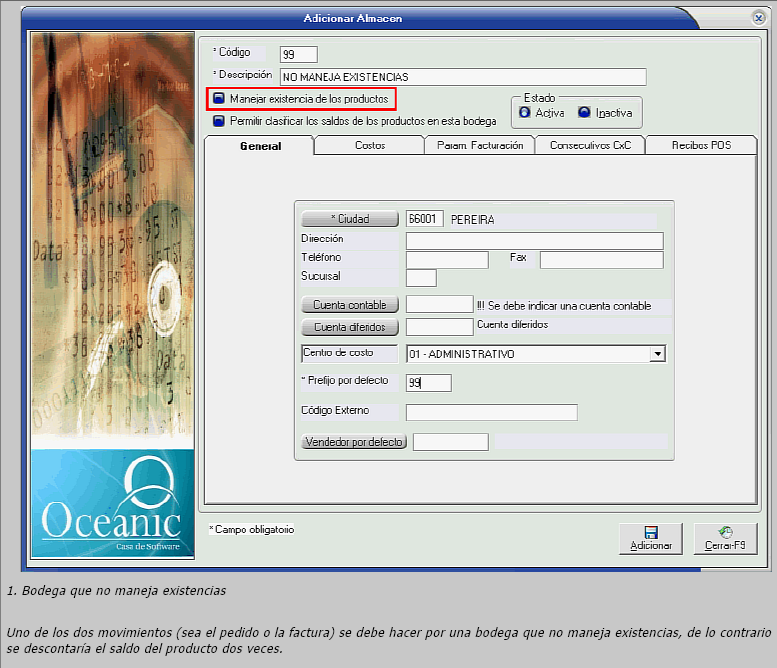The image size is (777, 668).
Task: Focus the Dirección input field
Action: pyautogui.click(x=534, y=241)
